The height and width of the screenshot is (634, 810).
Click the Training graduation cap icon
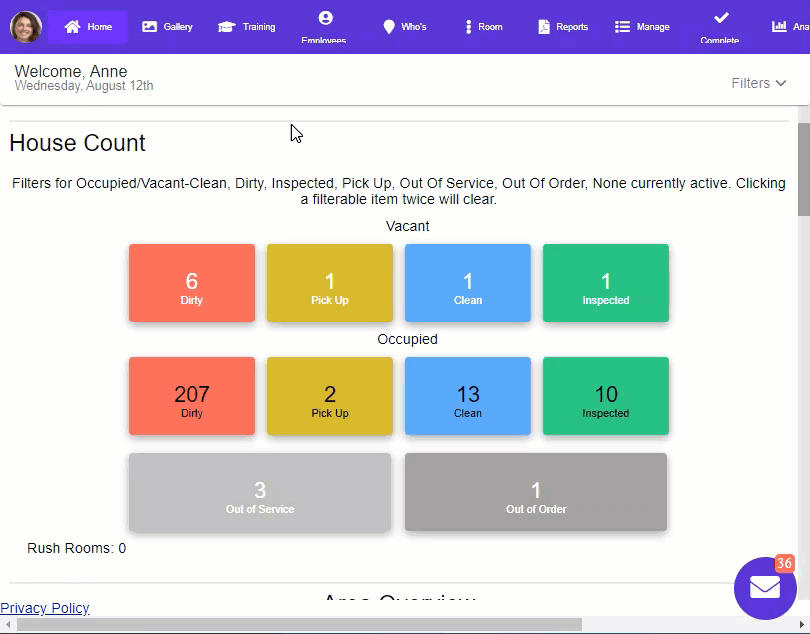(x=227, y=27)
